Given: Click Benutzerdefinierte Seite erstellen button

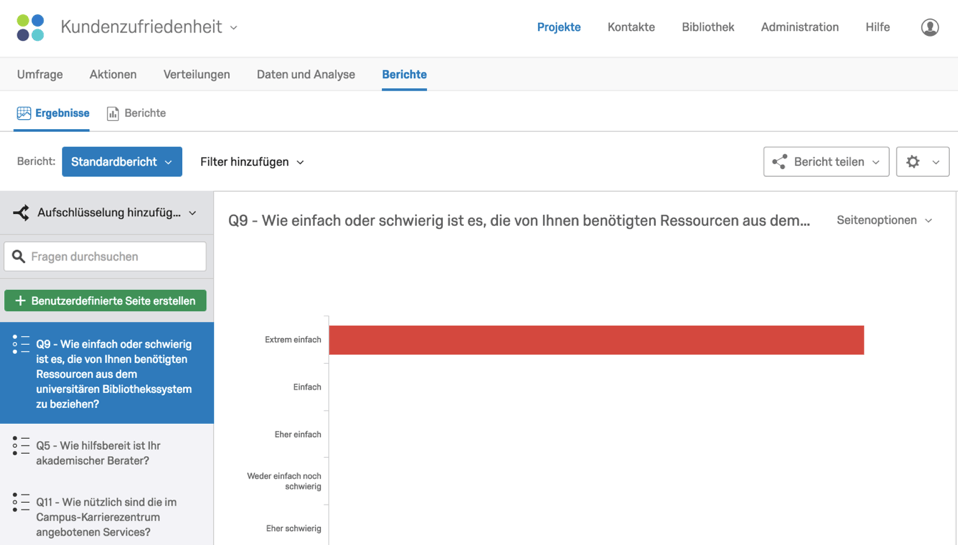Looking at the screenshot, I should click(x=105, y=301).
